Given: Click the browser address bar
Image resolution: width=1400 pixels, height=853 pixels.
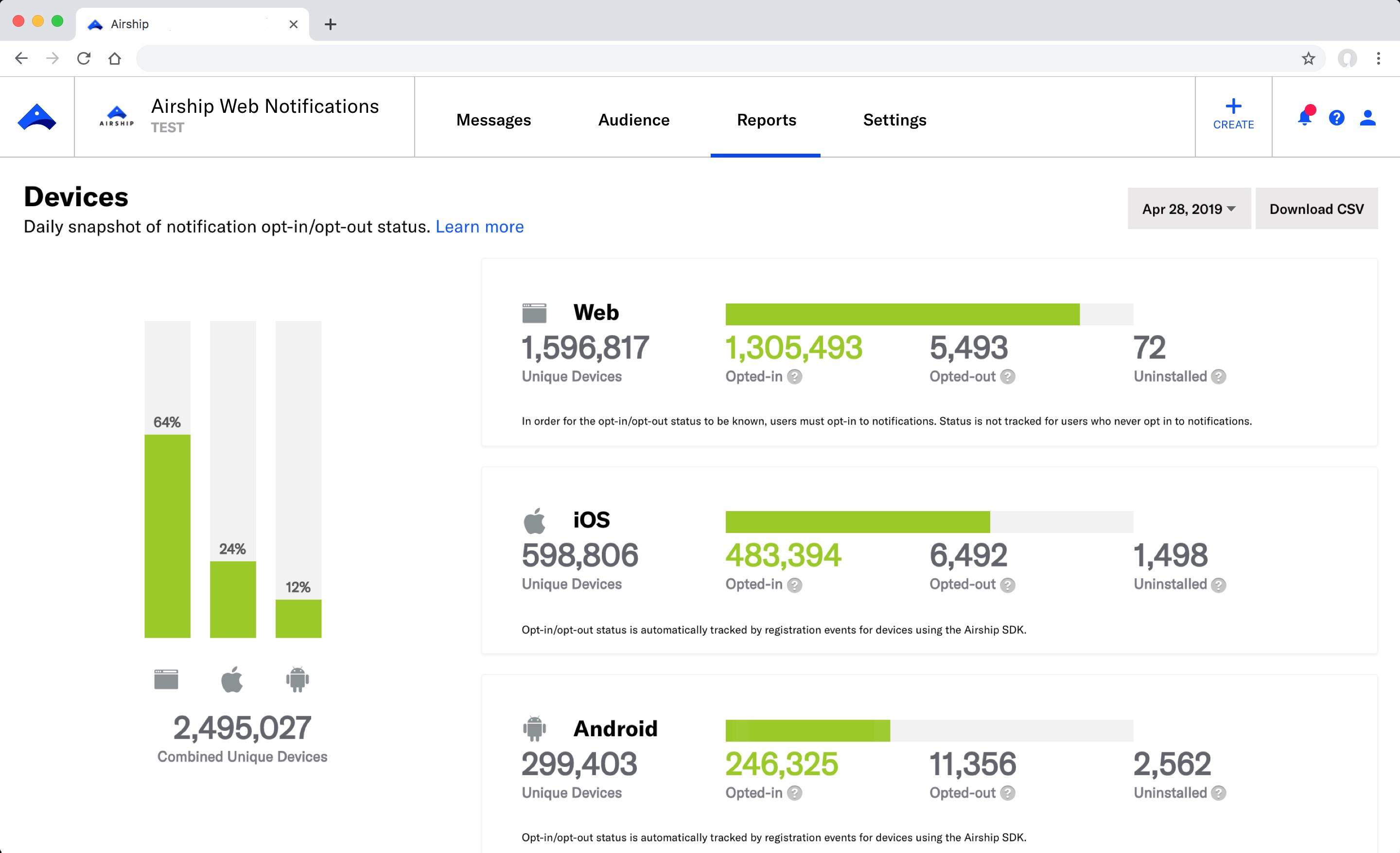Looking at the screenshot, I should tap(716, 58).
